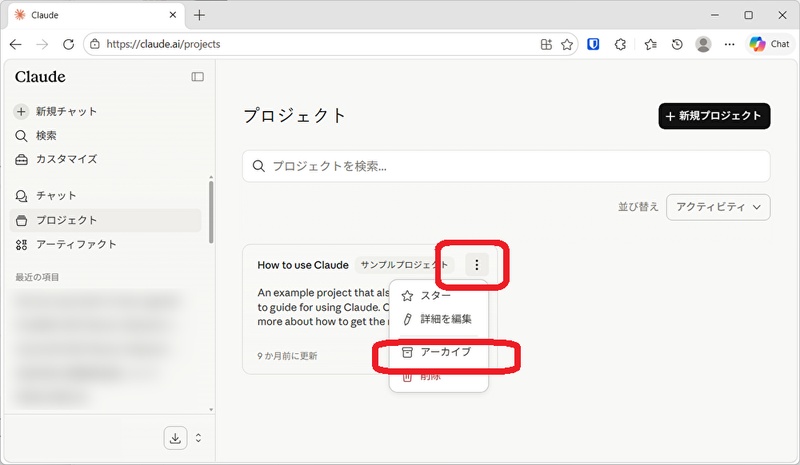The image size is (800, 465).
Task: Add page to favorites star icon
Action: [x=567, y=44]
